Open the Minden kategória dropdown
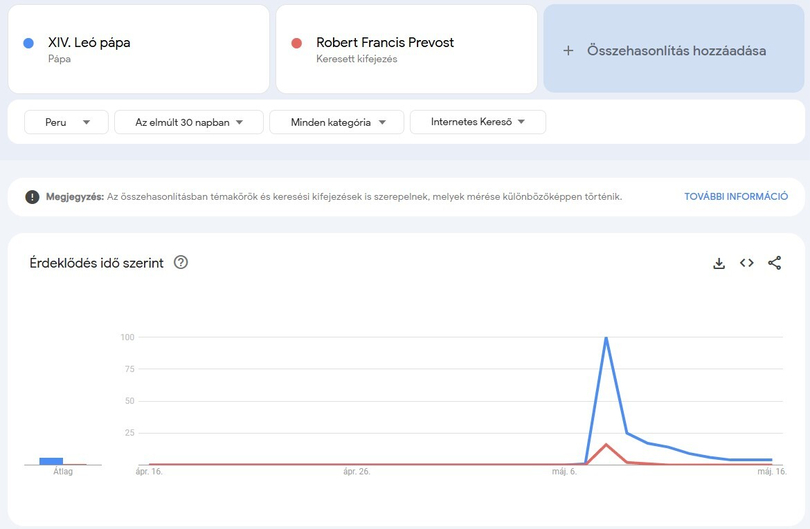The image size is (810, 529). 336,122
